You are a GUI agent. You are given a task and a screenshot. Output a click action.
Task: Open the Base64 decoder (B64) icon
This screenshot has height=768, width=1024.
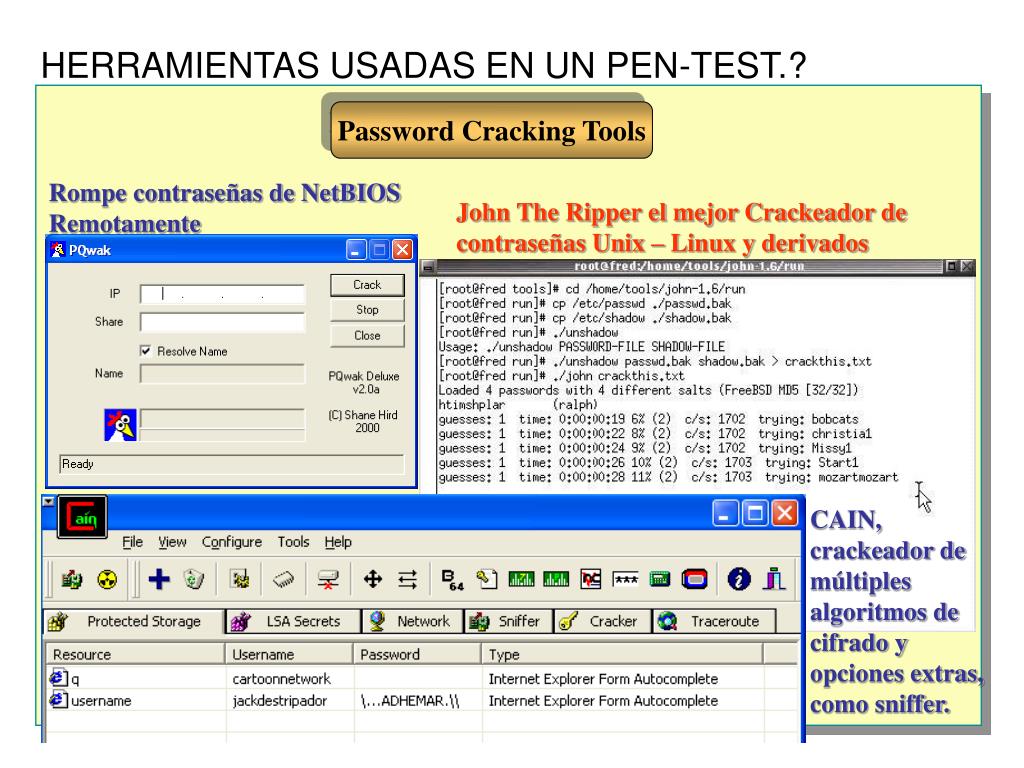pos(452,580)
